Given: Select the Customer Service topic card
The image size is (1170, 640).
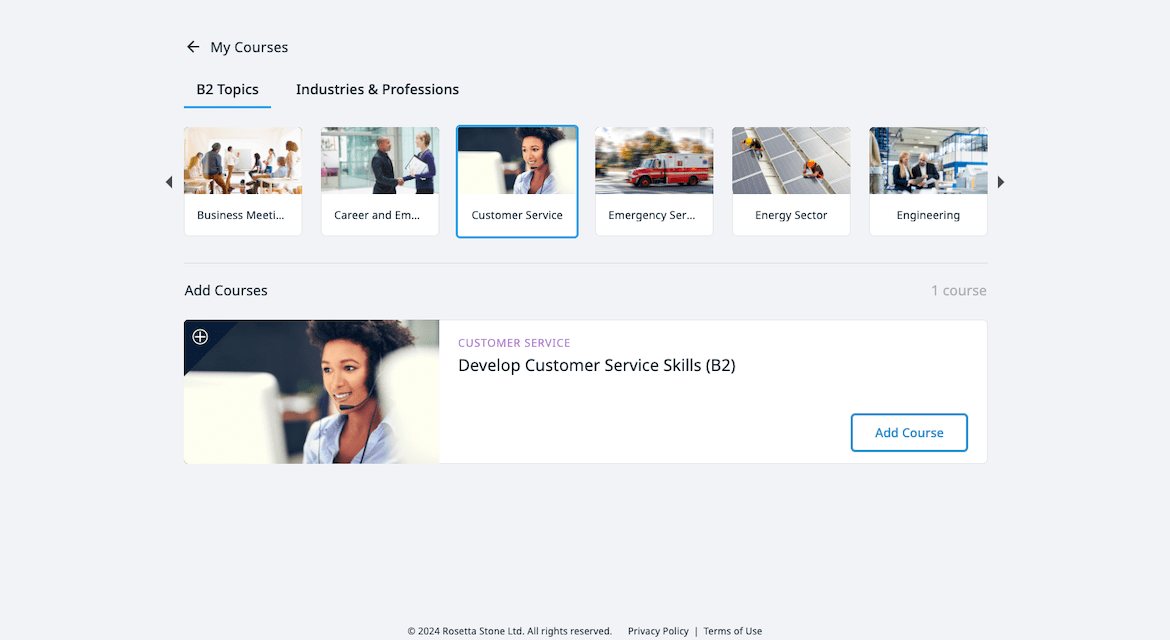Looking at the screenshot, I should click(517, 181).
